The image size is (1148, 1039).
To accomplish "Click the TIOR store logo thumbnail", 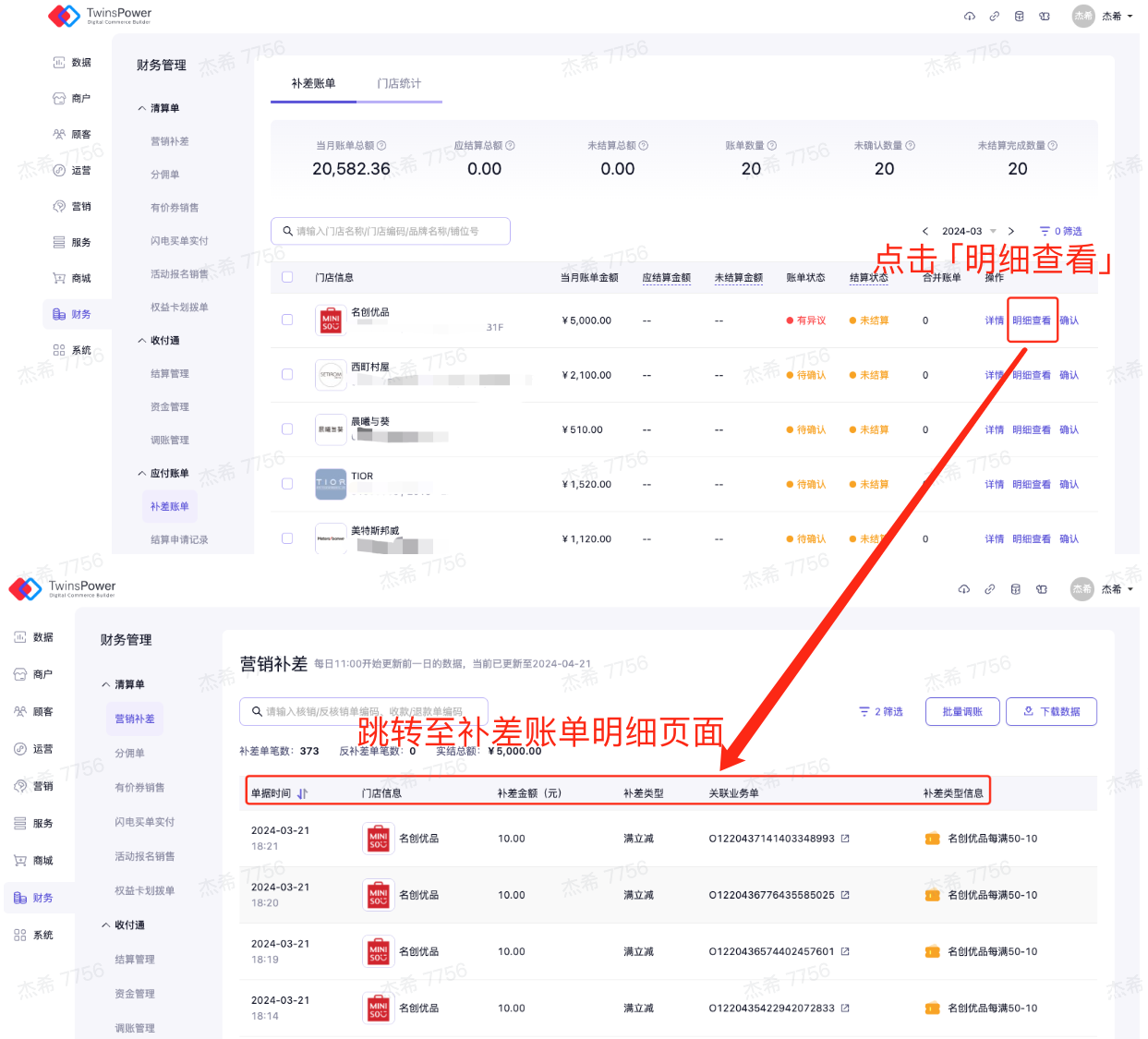I will pos(331,484).
